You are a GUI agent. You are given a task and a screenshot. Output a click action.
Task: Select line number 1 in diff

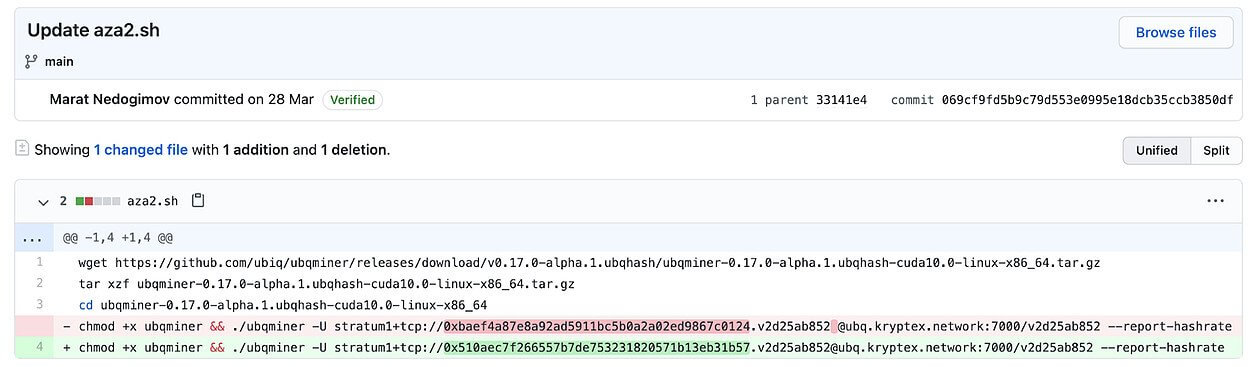[39, 263]
